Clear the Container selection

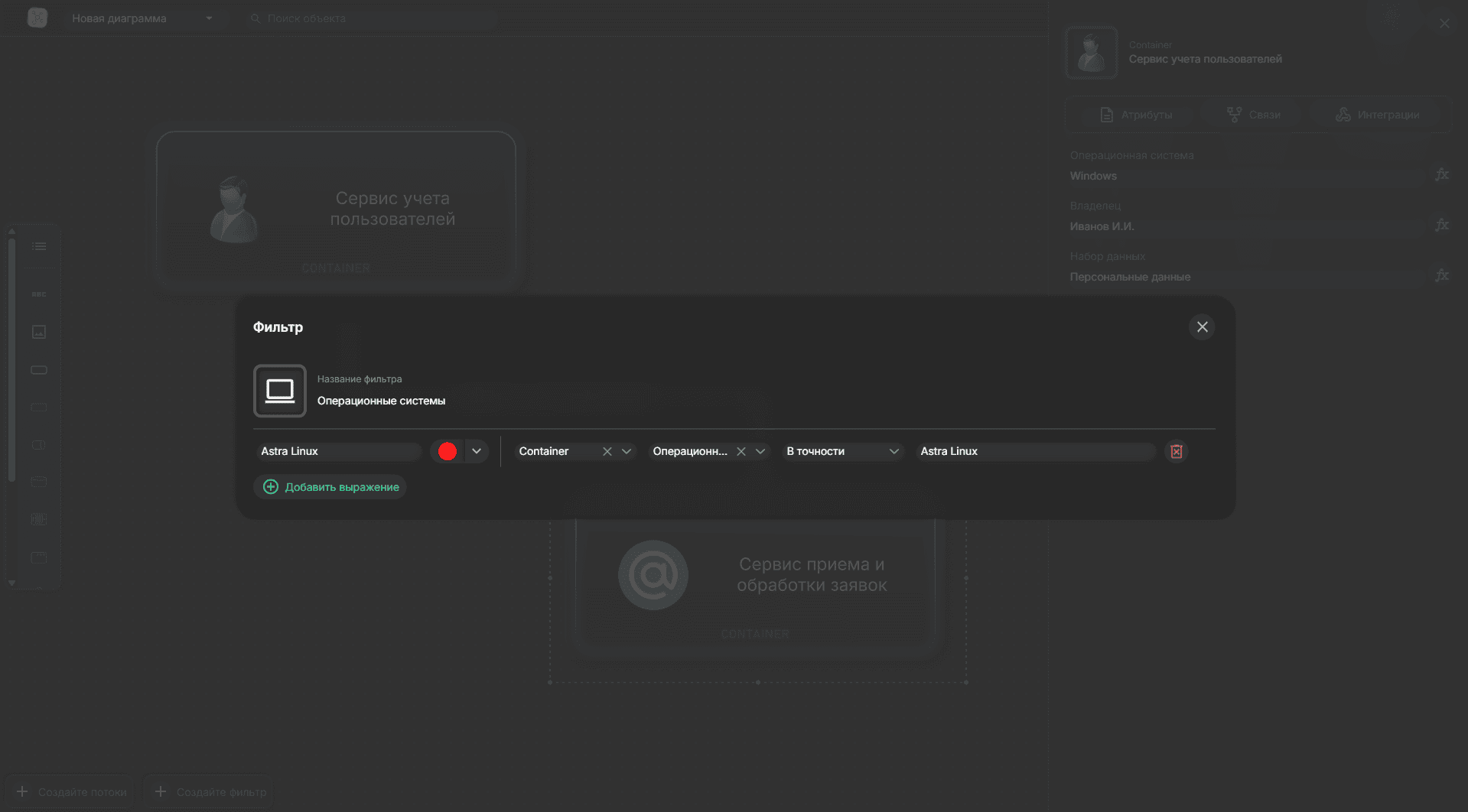click(x=607, y=451)
